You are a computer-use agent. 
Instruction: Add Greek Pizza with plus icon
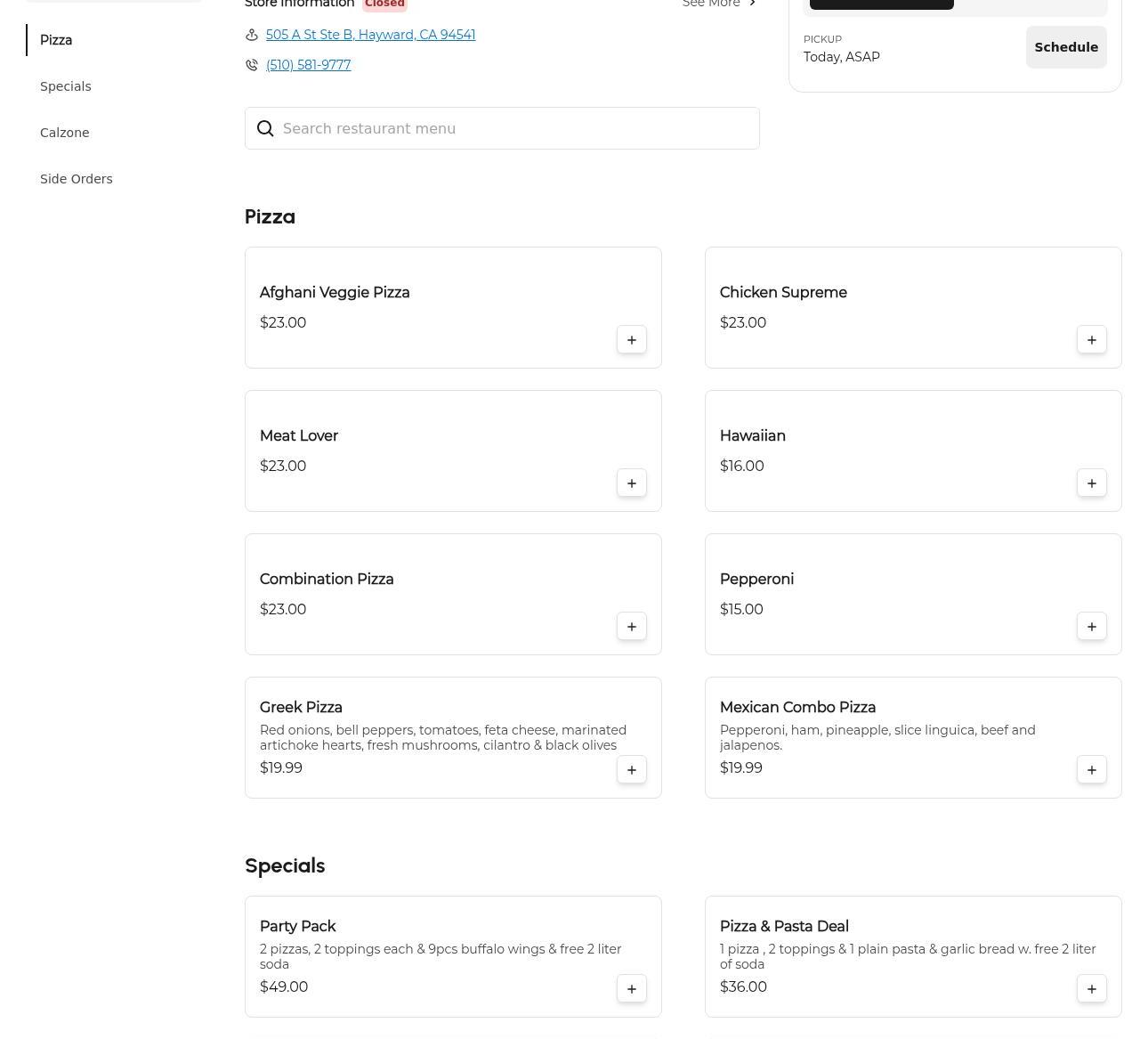pyautogui.click(x=632, y=770)
